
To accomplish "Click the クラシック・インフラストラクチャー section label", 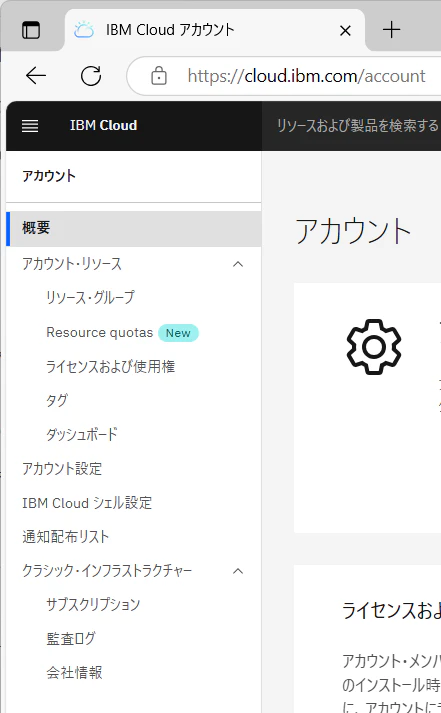I will point(107,571).
